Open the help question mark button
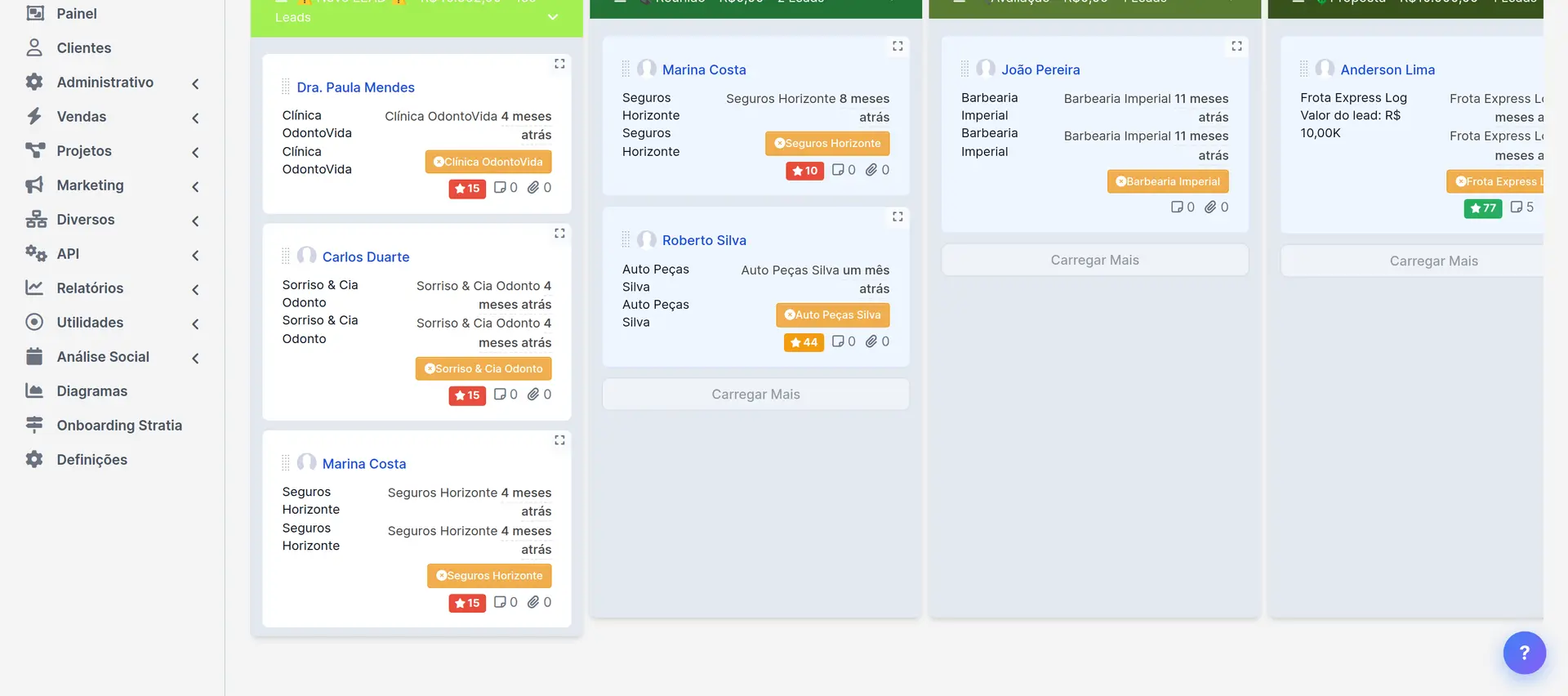The image size is (1568, 696). pos(1524,653)
